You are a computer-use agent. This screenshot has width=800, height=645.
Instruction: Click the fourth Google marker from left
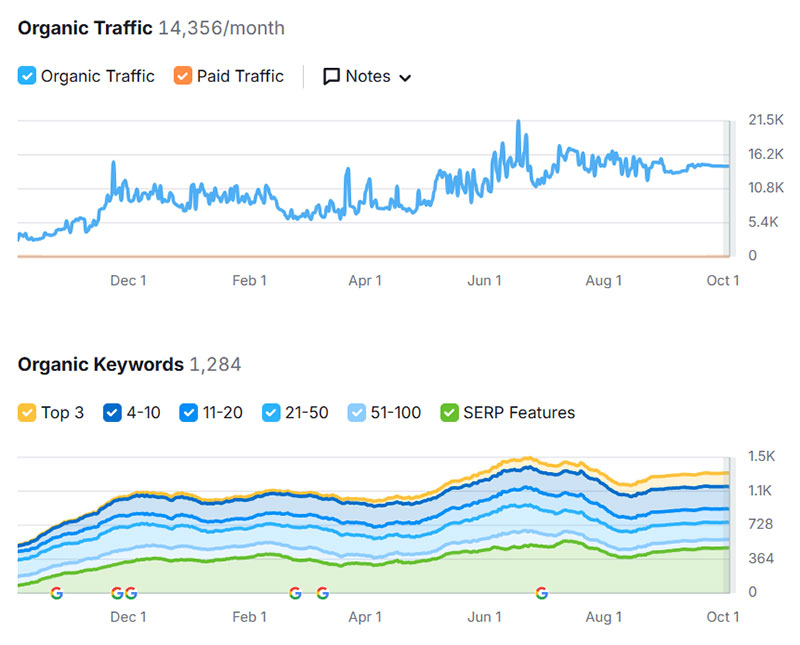[295, 593]
